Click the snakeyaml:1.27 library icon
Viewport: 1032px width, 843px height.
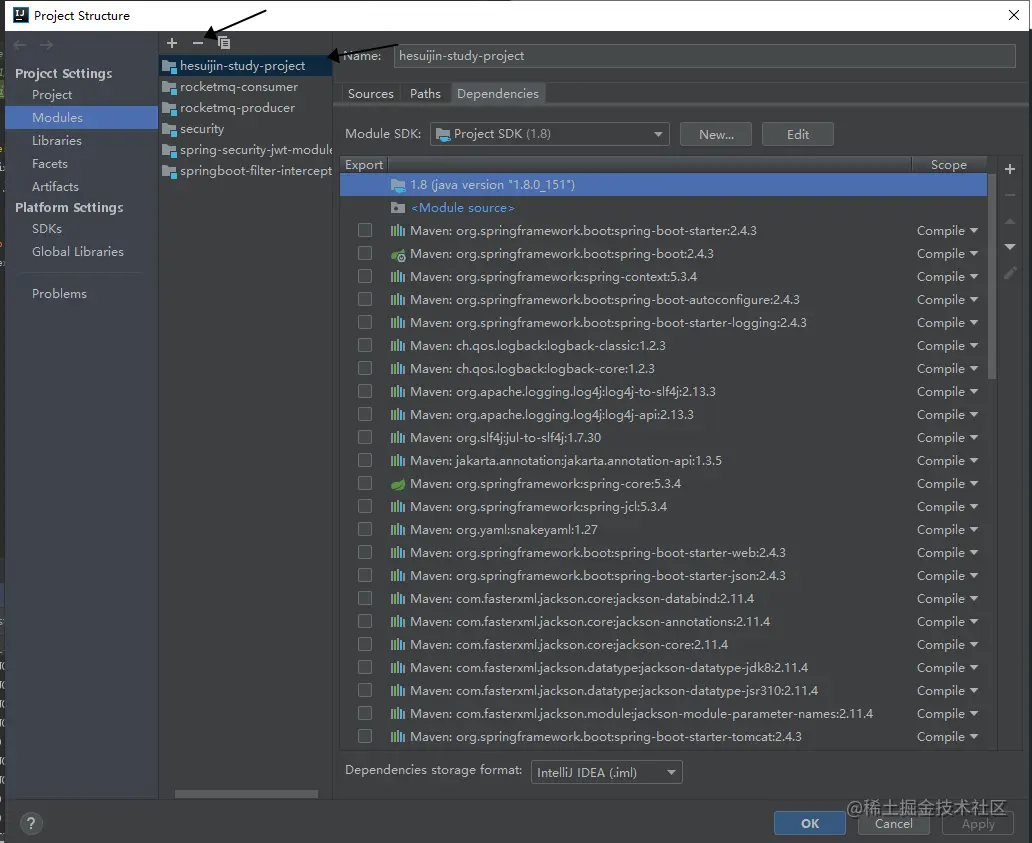click(x=398, y=530)
